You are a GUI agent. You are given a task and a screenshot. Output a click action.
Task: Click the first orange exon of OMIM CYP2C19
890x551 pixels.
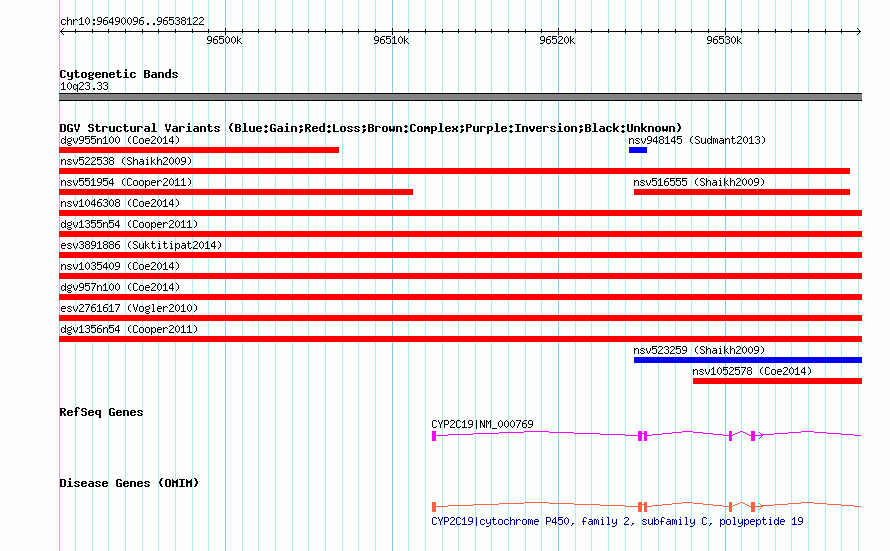tap(434, 507)
